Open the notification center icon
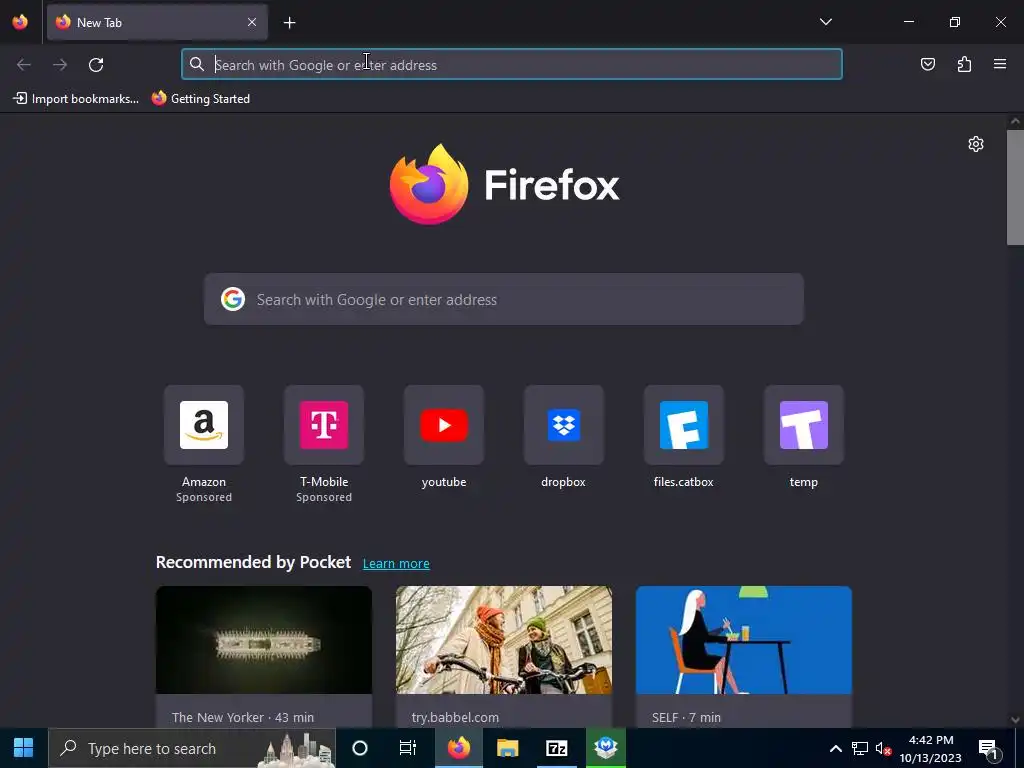The width and height of the screenshot is (1024, 768). pyautogui.click(x=989, y=748)
